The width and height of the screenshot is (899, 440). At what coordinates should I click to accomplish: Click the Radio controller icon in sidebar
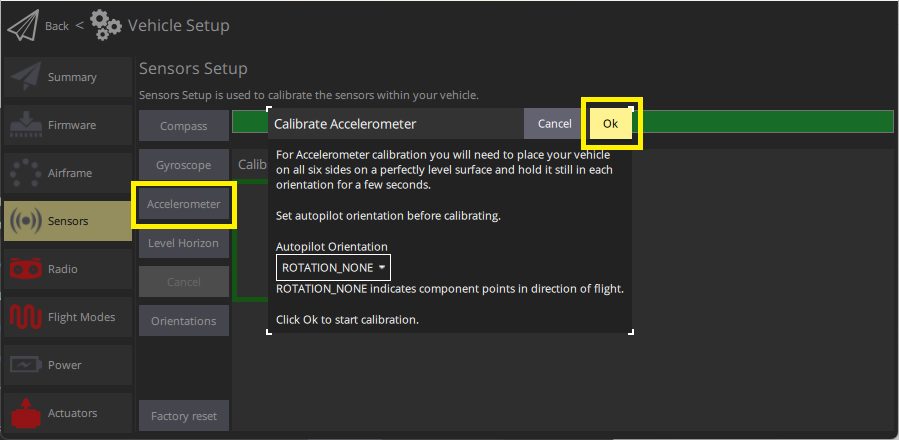[x=25, y=269]
